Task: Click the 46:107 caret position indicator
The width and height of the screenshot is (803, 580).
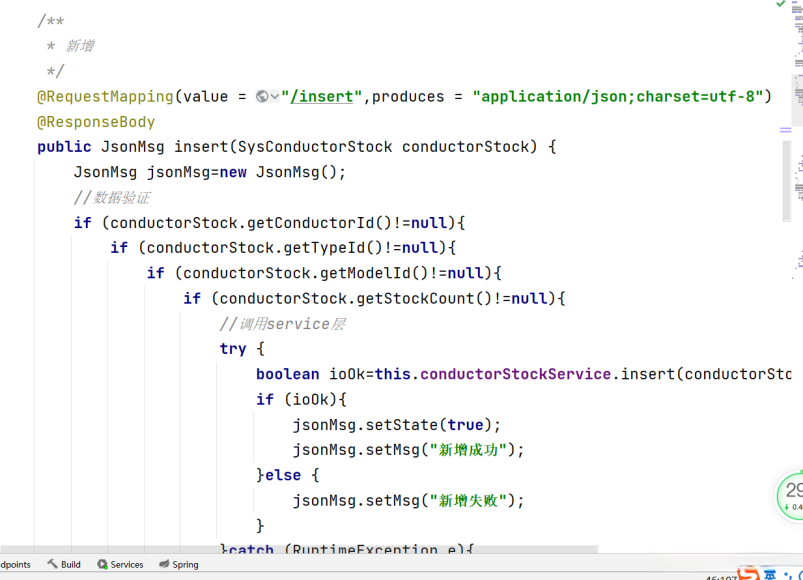Action: pyautogui.click(x=721, y=577)
